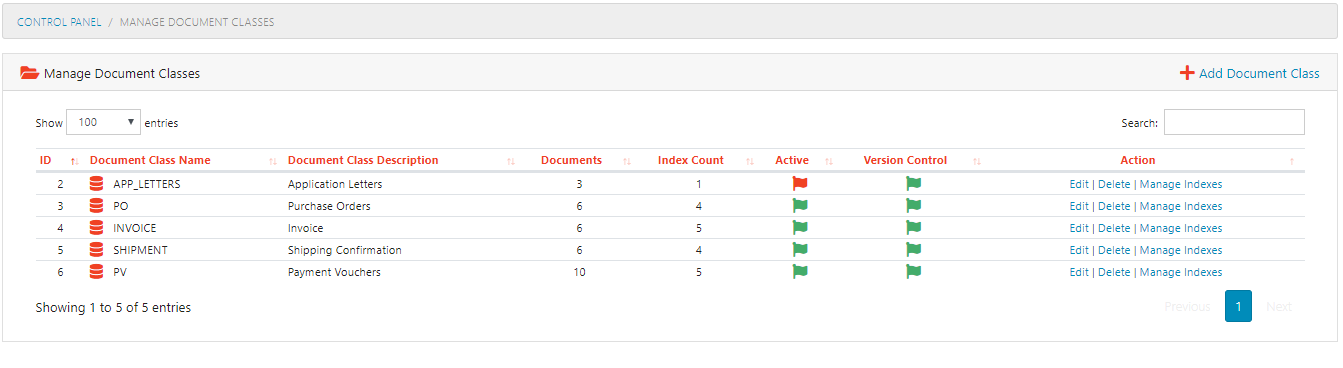Delete the INVOICE document class
This screenshot has width=1343, height=368.
(x=1114, y=228)
